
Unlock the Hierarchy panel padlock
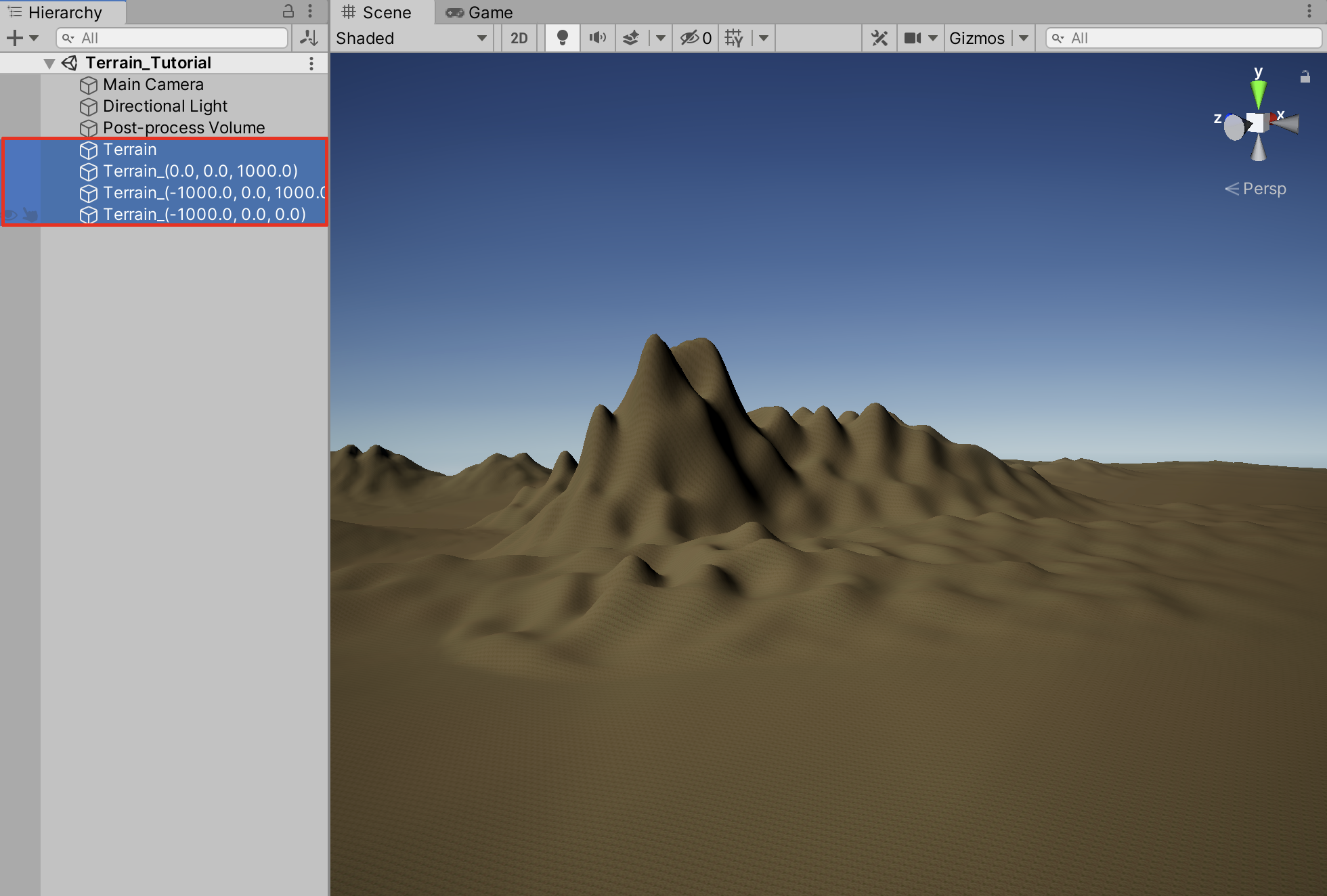[288, 12]
